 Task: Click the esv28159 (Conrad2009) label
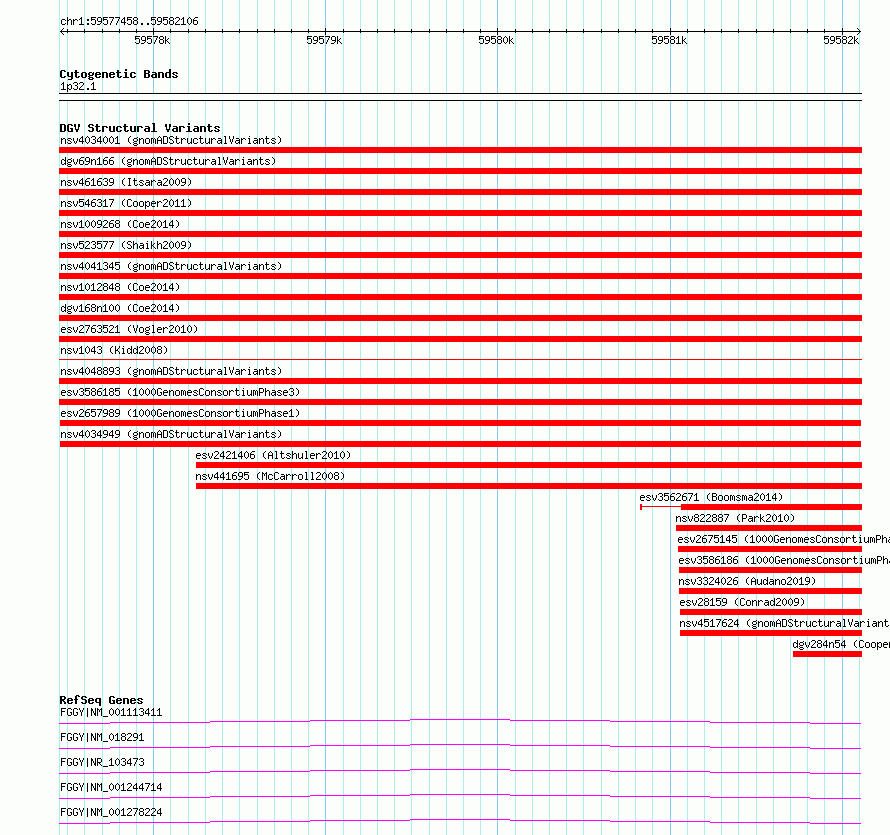tap(742, 602)
